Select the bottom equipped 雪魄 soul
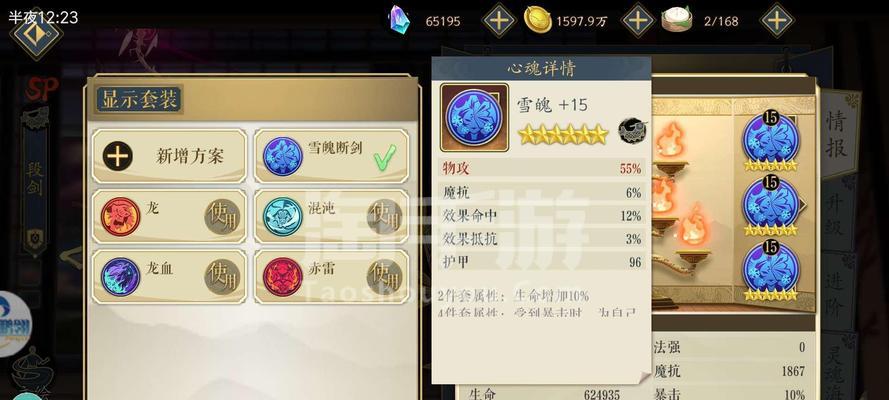Image resolution: width=889 pixels, height=400 pixels. tap(771, 271)
